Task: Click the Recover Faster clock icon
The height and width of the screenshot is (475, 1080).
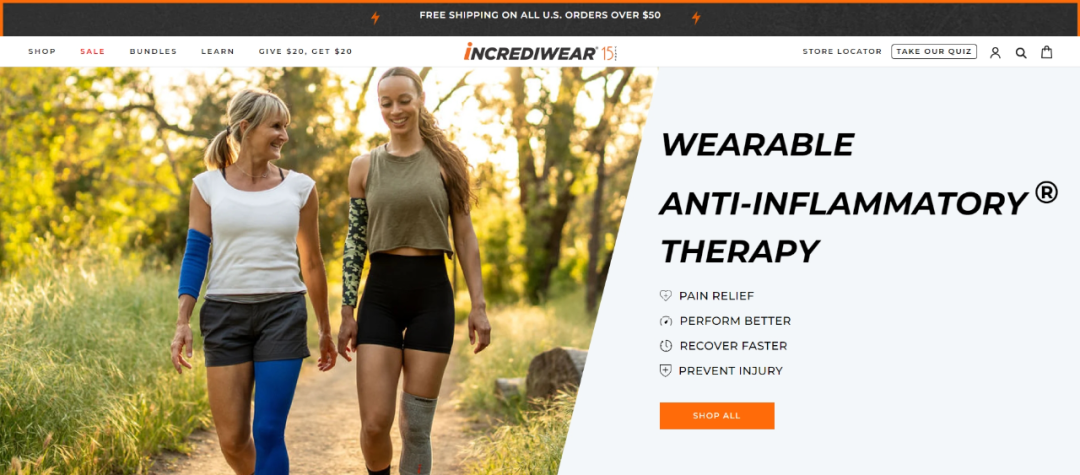Action: pyautogui.click(x=665, y=346)
